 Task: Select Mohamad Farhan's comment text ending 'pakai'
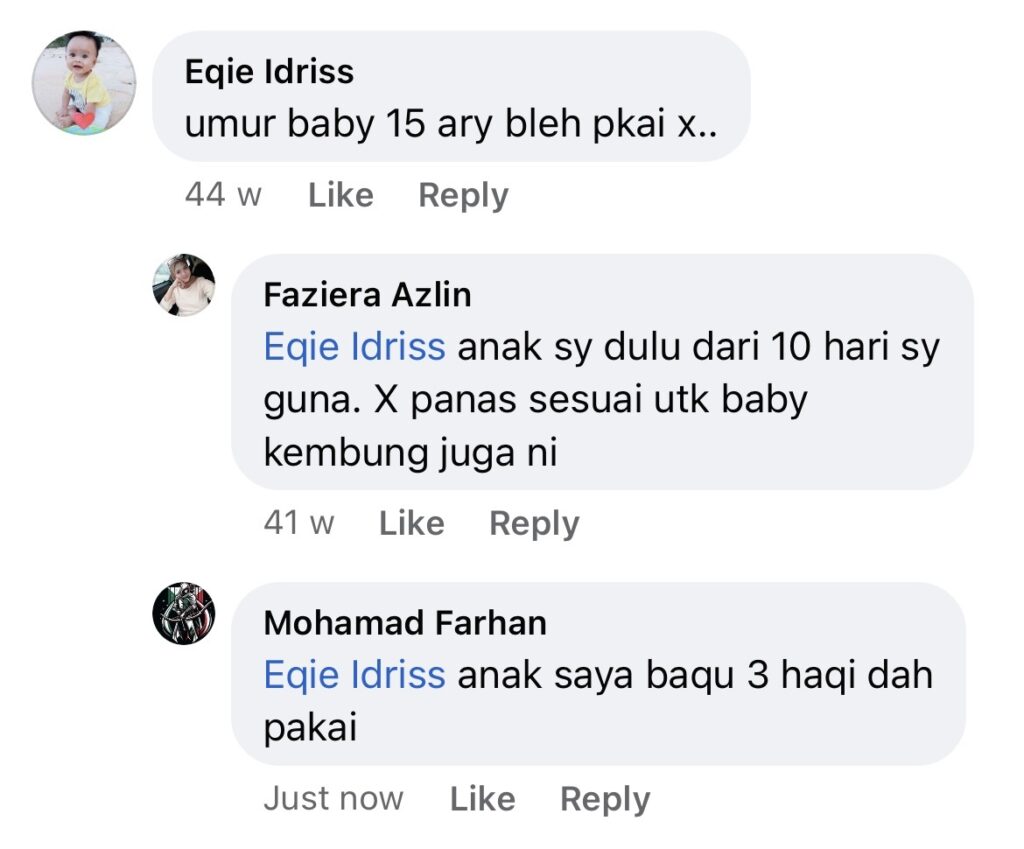click(310, 729)
